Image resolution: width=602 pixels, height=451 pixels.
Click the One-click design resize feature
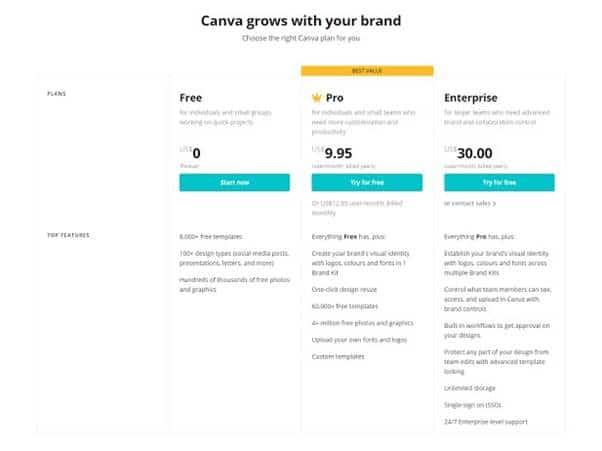click(344, 289)
